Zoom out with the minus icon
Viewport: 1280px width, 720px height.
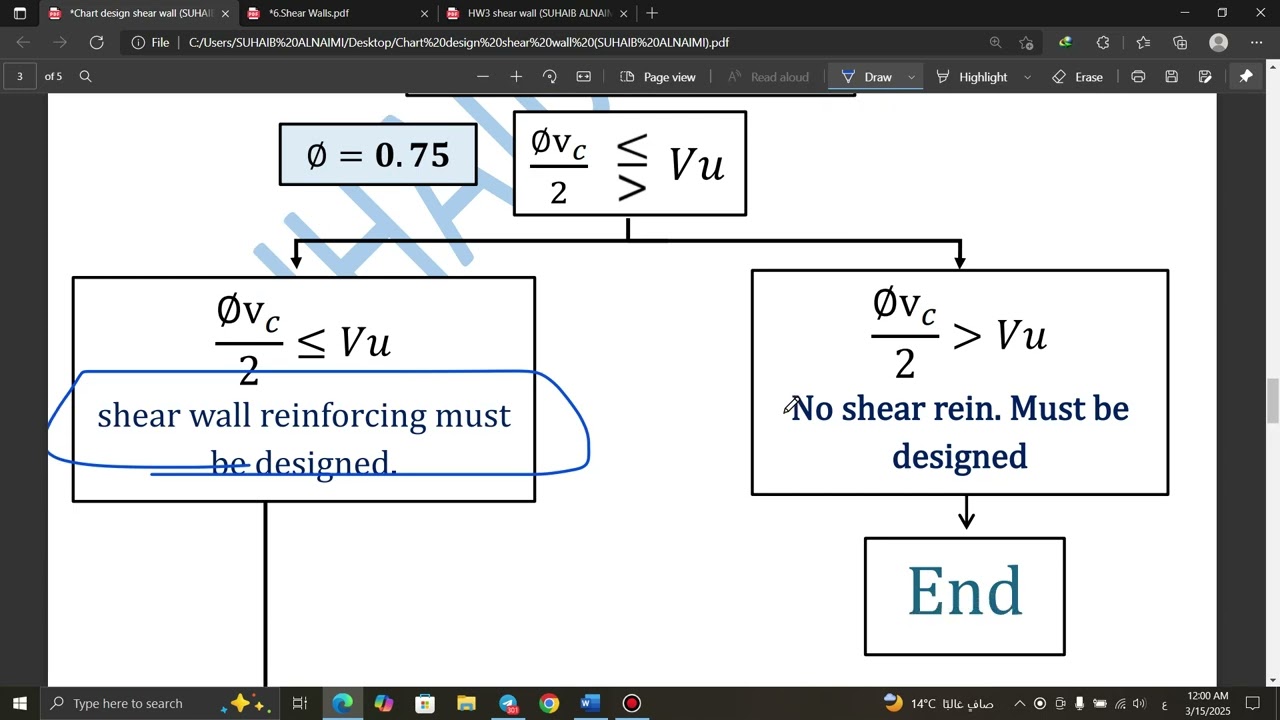483,77
